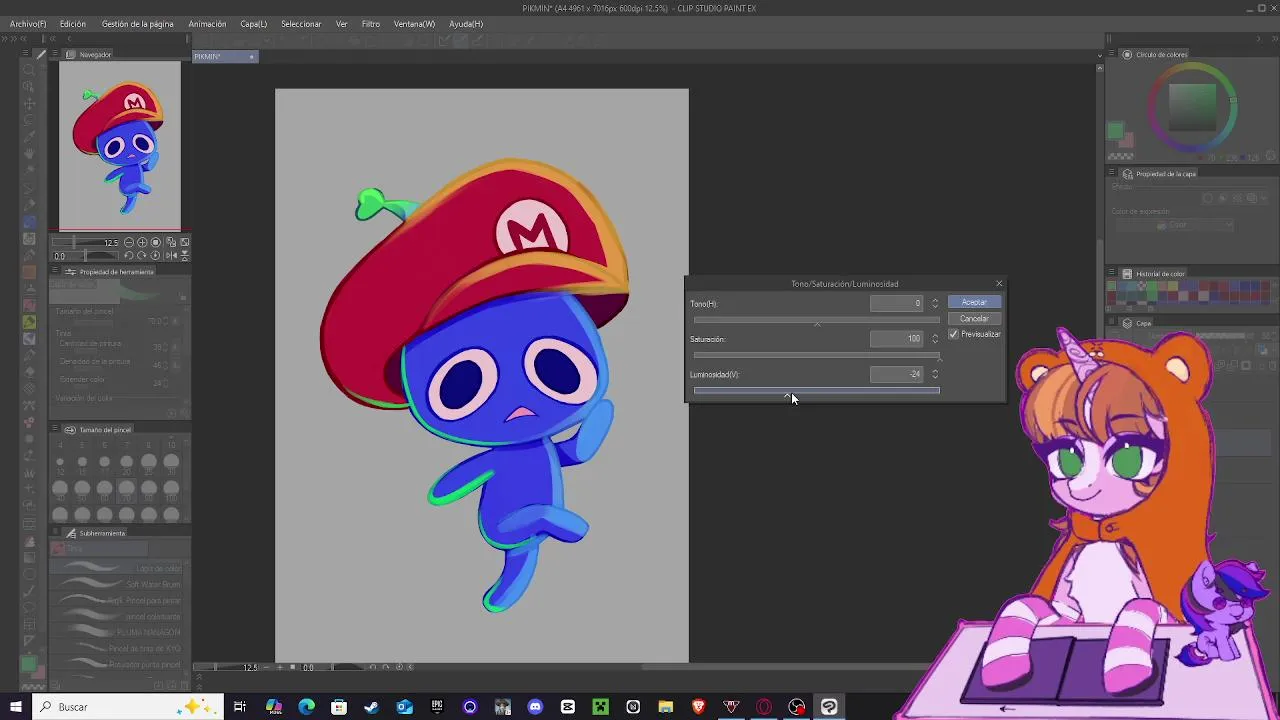Click zoom in icon in Navegador
1280x720 pixels.
[142, 242]
